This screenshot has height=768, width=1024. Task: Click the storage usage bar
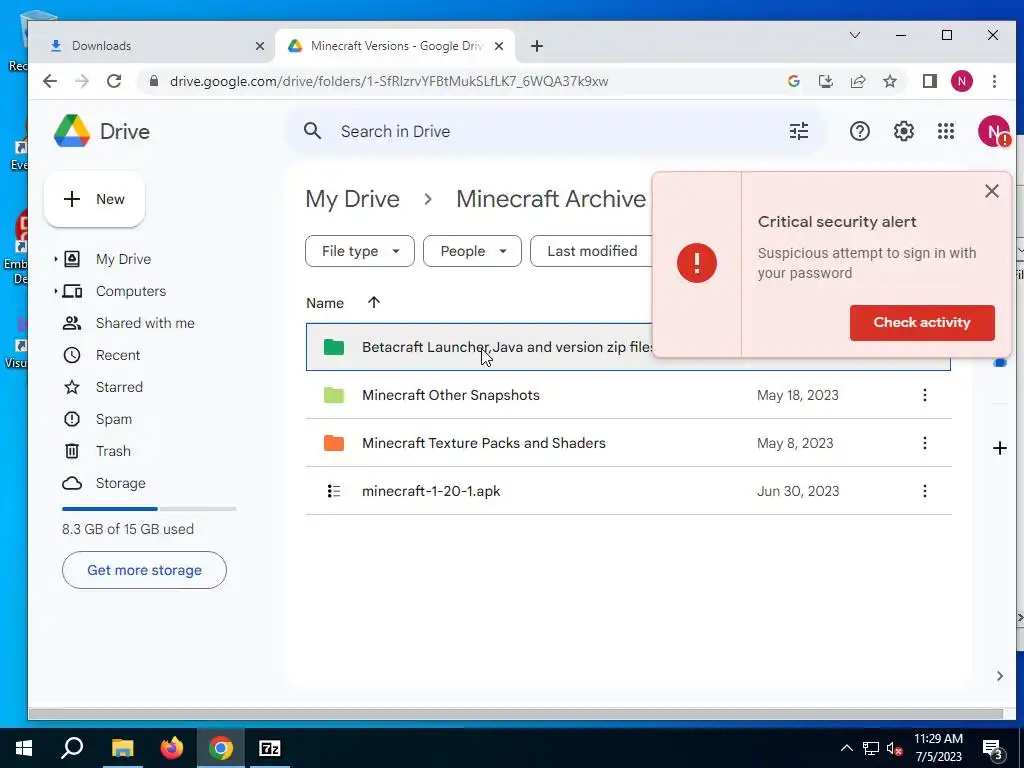click(149, 509)
